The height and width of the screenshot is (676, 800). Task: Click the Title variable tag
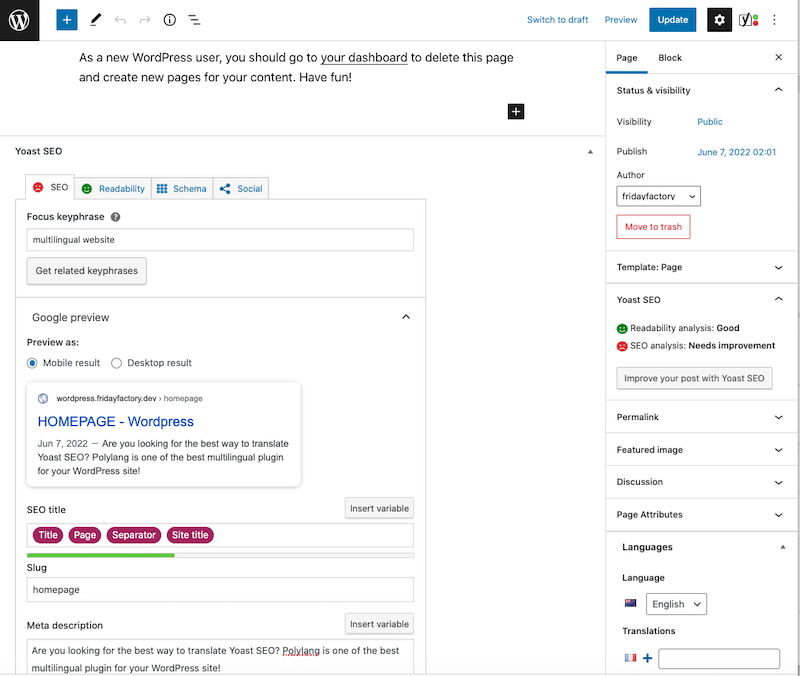[x=48, y=535]
